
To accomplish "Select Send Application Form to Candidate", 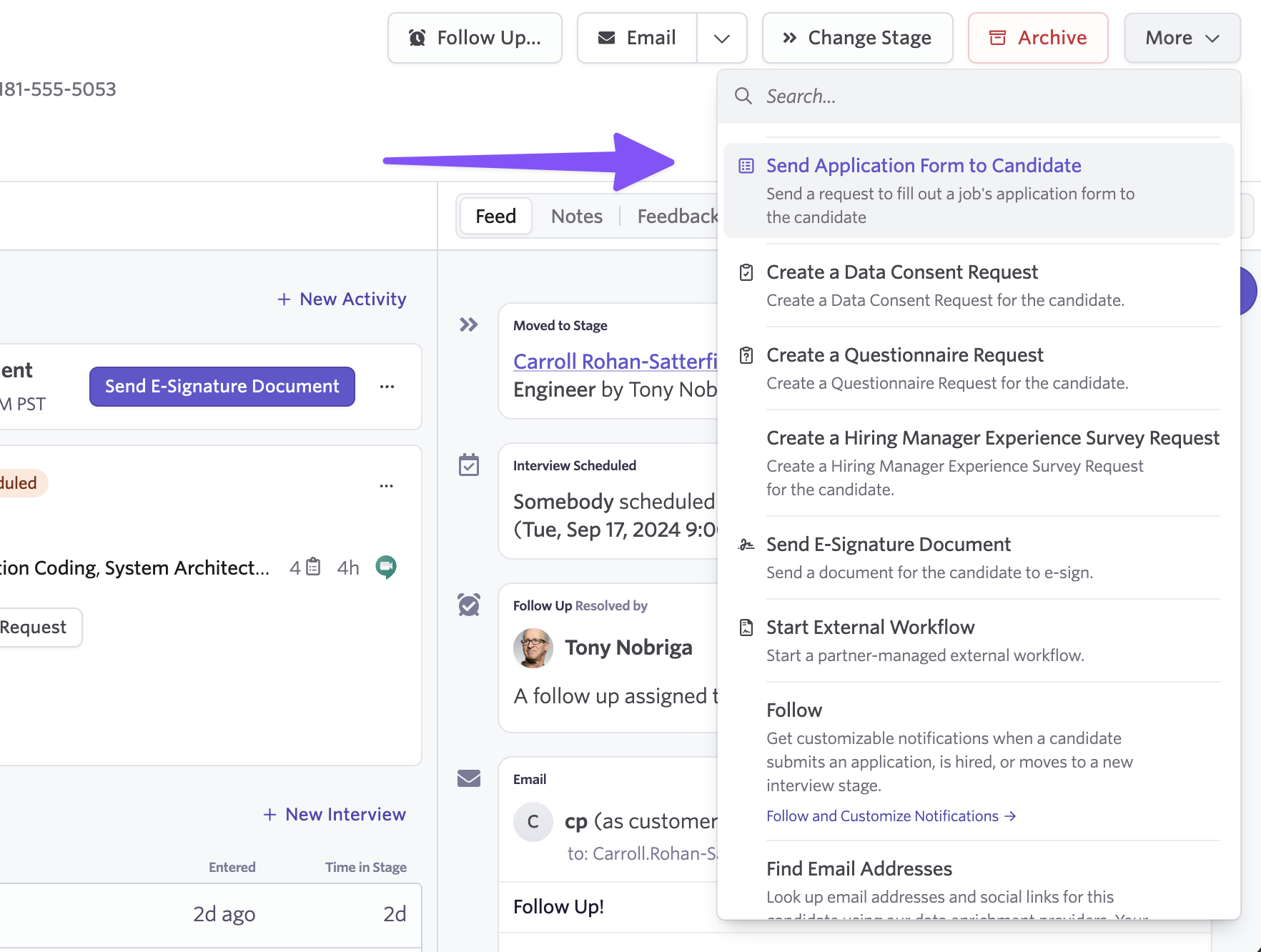I will click(x=923, y=166).
